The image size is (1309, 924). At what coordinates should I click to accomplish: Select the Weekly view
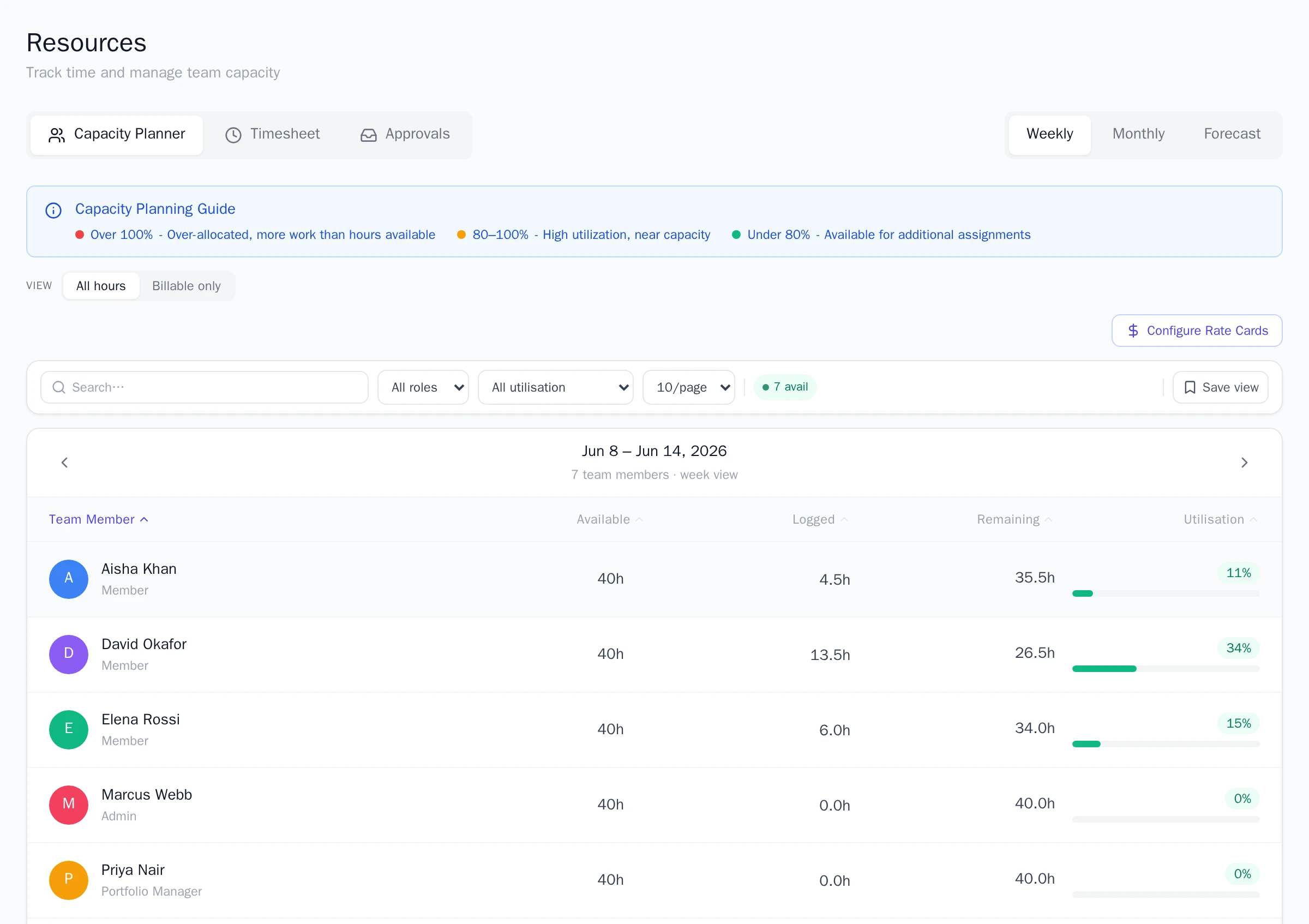[x=1049, y=135]
